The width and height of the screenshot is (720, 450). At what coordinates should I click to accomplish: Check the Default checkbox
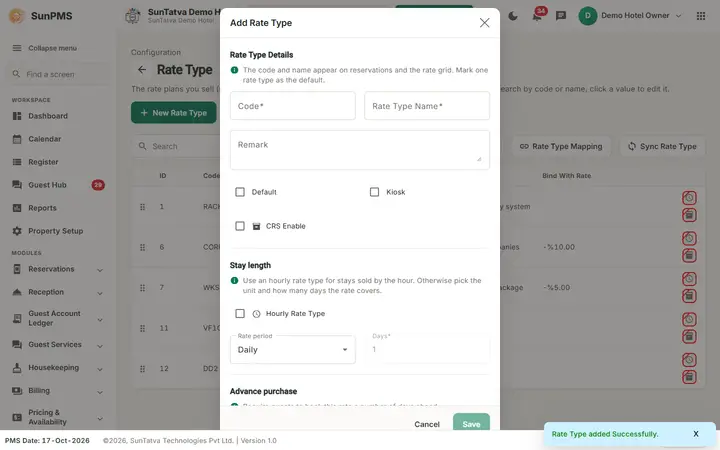pos(240,192)
